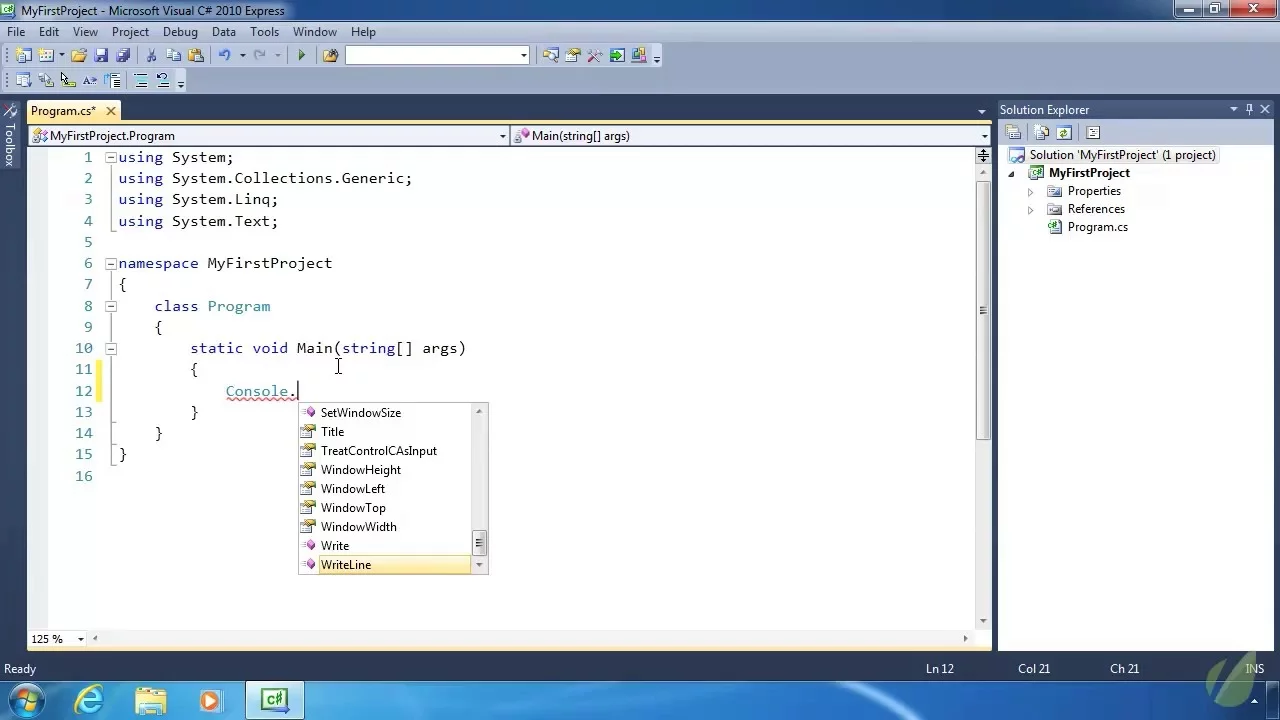Click the Display Word Completion icon
The height and width of the screenshot is (720, 1280).
[90, 81]
